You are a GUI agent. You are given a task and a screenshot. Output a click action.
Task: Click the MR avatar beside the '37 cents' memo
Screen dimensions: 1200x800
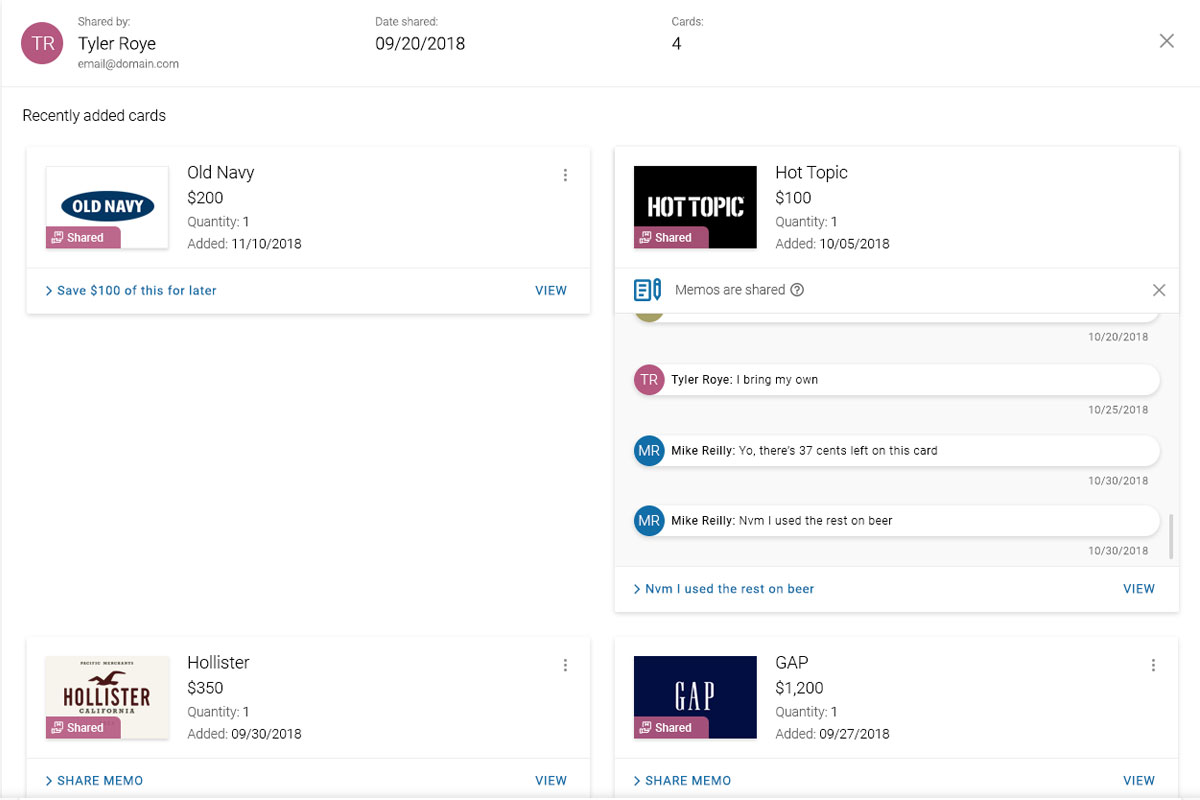coord(649,451)
